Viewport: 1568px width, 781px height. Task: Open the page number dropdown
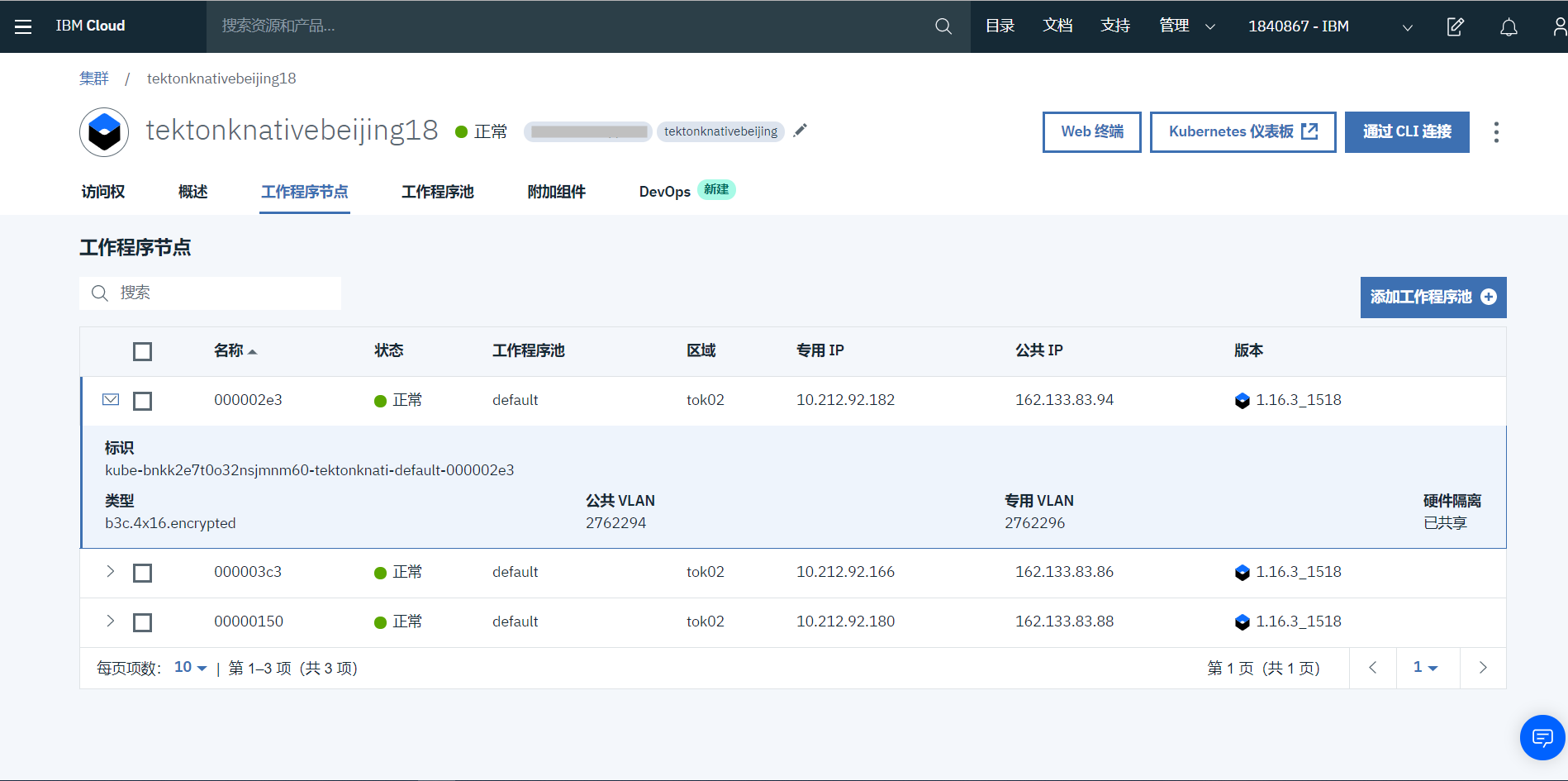1425,668
